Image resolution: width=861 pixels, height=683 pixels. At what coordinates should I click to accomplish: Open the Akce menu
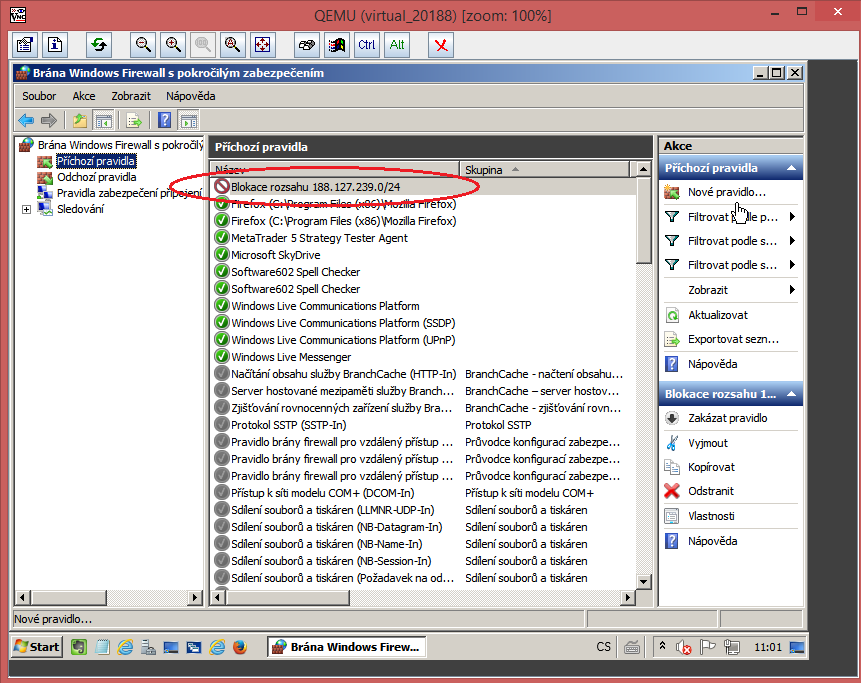point(84,96)
